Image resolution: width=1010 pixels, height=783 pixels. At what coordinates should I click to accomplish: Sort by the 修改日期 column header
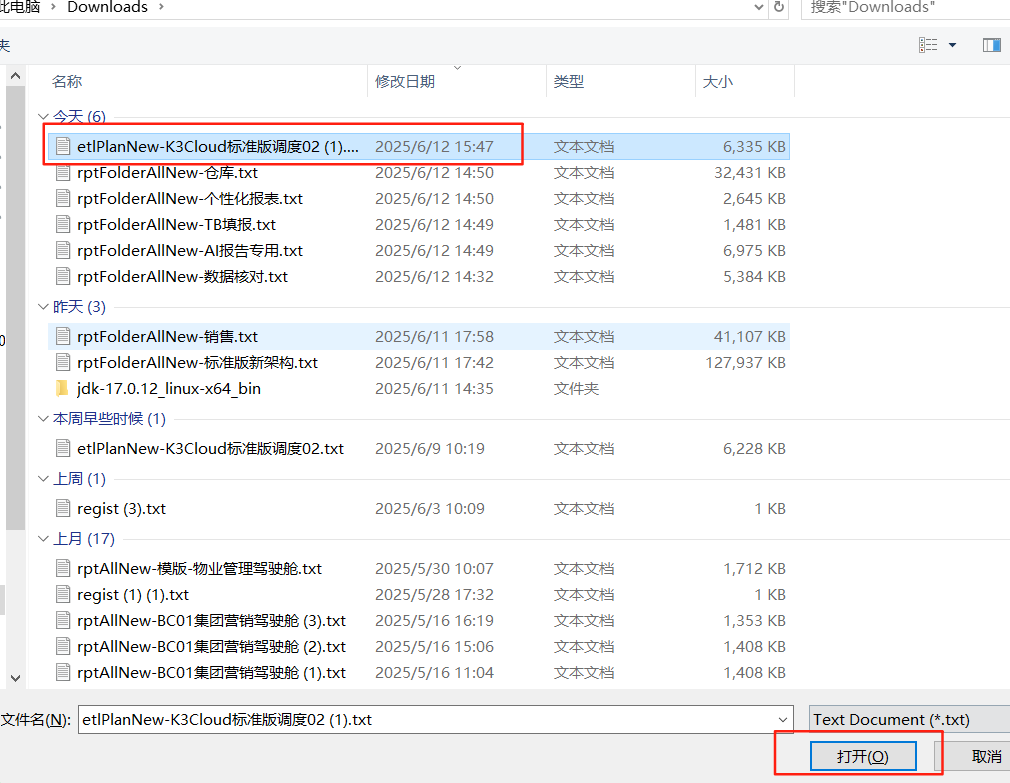(x=405, y=82)
